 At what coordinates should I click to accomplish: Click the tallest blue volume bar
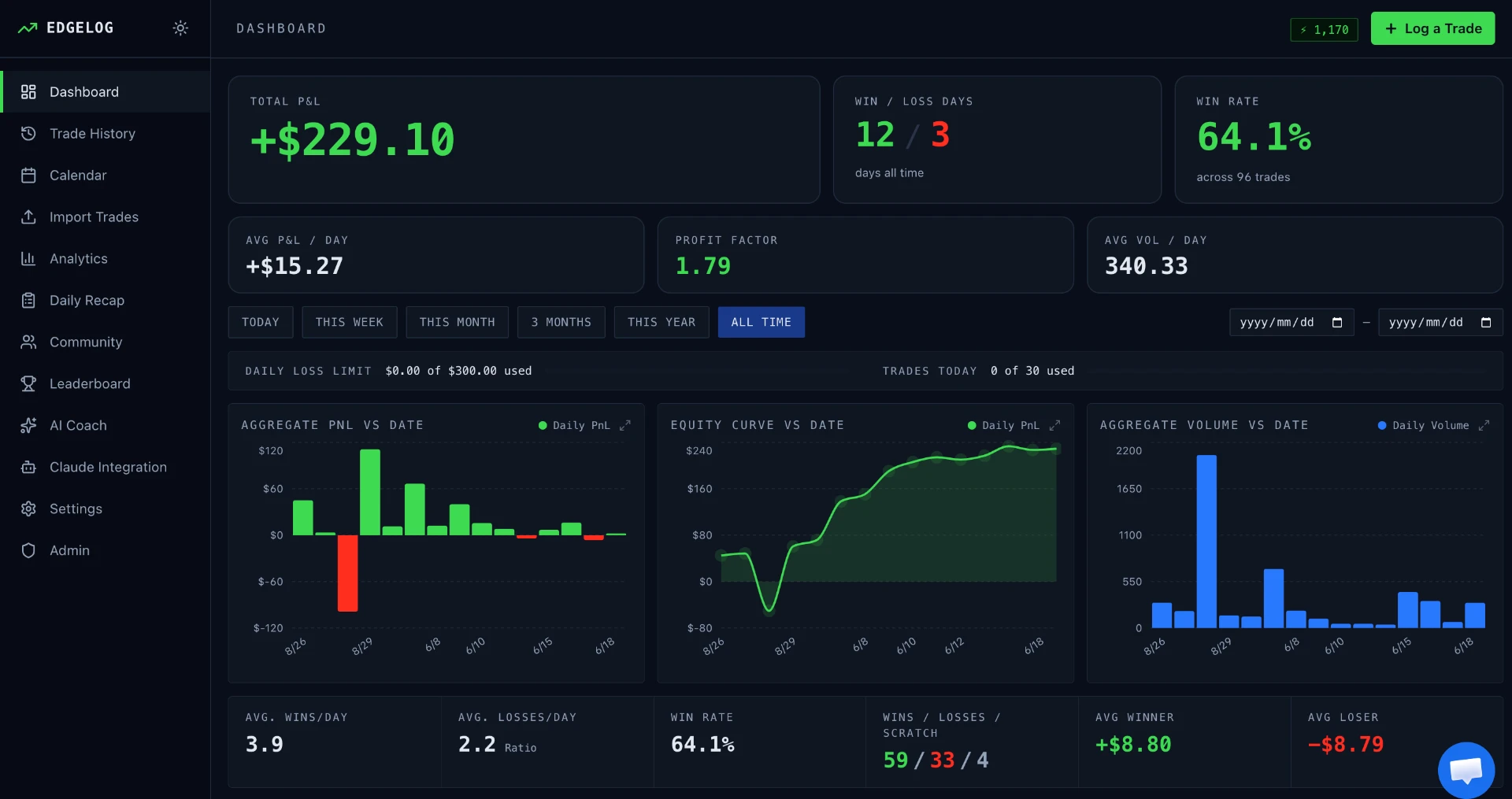pos(1206,542)
